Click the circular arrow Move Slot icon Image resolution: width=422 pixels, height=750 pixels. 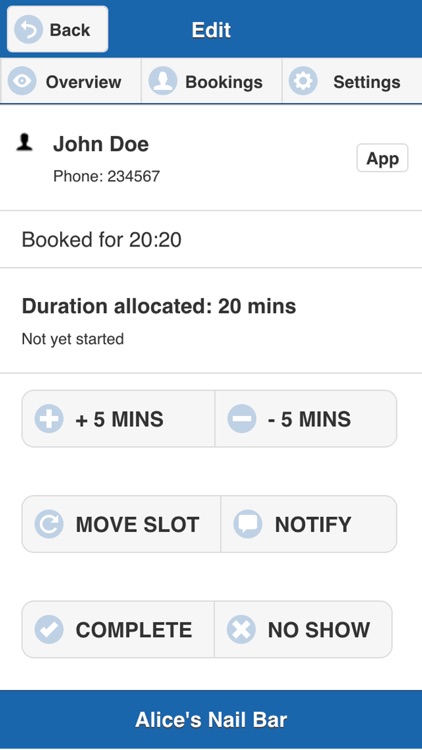tap(49, 524)
